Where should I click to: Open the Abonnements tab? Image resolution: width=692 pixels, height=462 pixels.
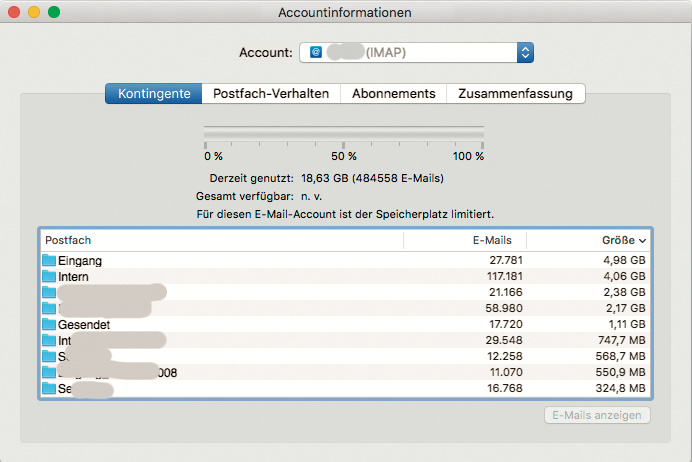[393, 93]
